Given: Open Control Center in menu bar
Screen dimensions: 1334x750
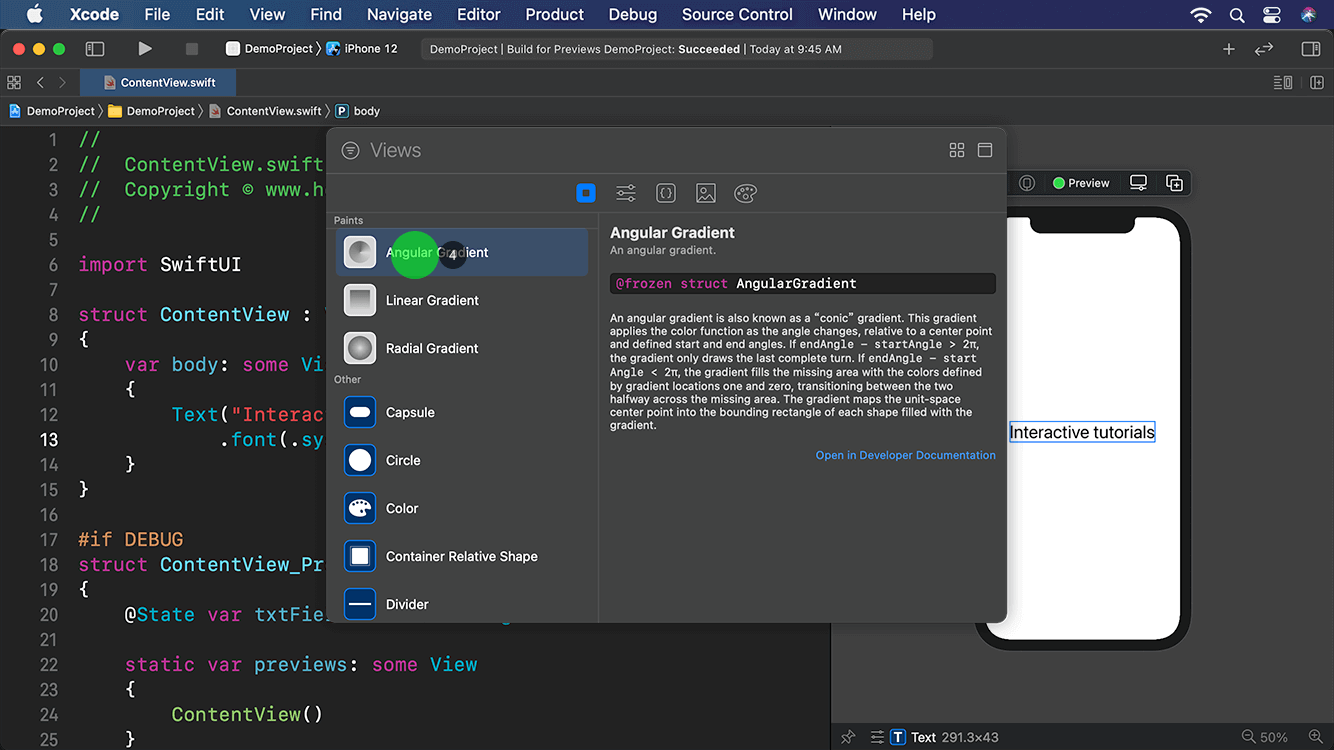Looking at the screenshot, I should (1272, 14).
